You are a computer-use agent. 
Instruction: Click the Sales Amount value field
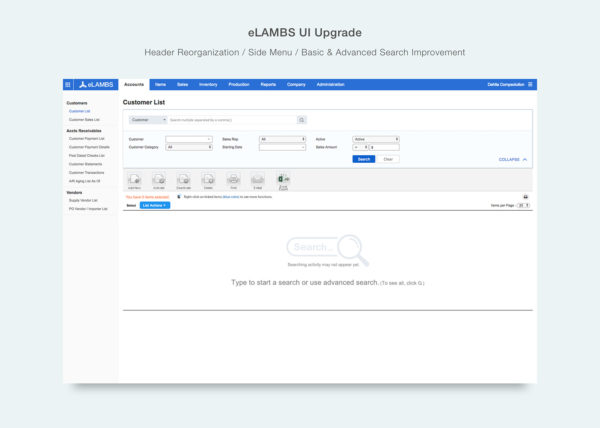point(384,147)
